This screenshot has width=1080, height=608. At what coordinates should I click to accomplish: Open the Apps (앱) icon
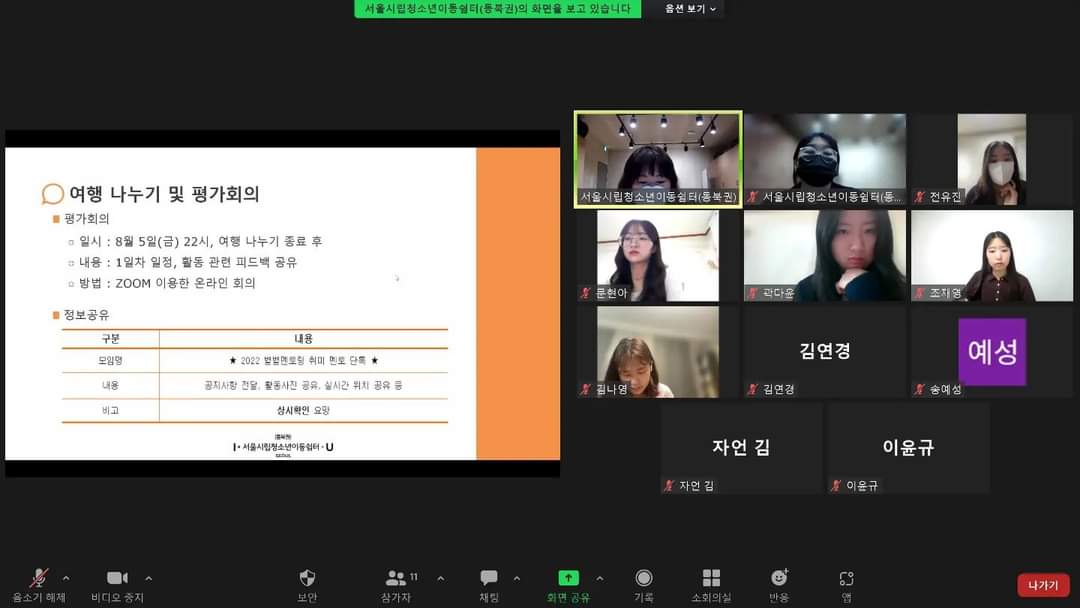(846, 579)
